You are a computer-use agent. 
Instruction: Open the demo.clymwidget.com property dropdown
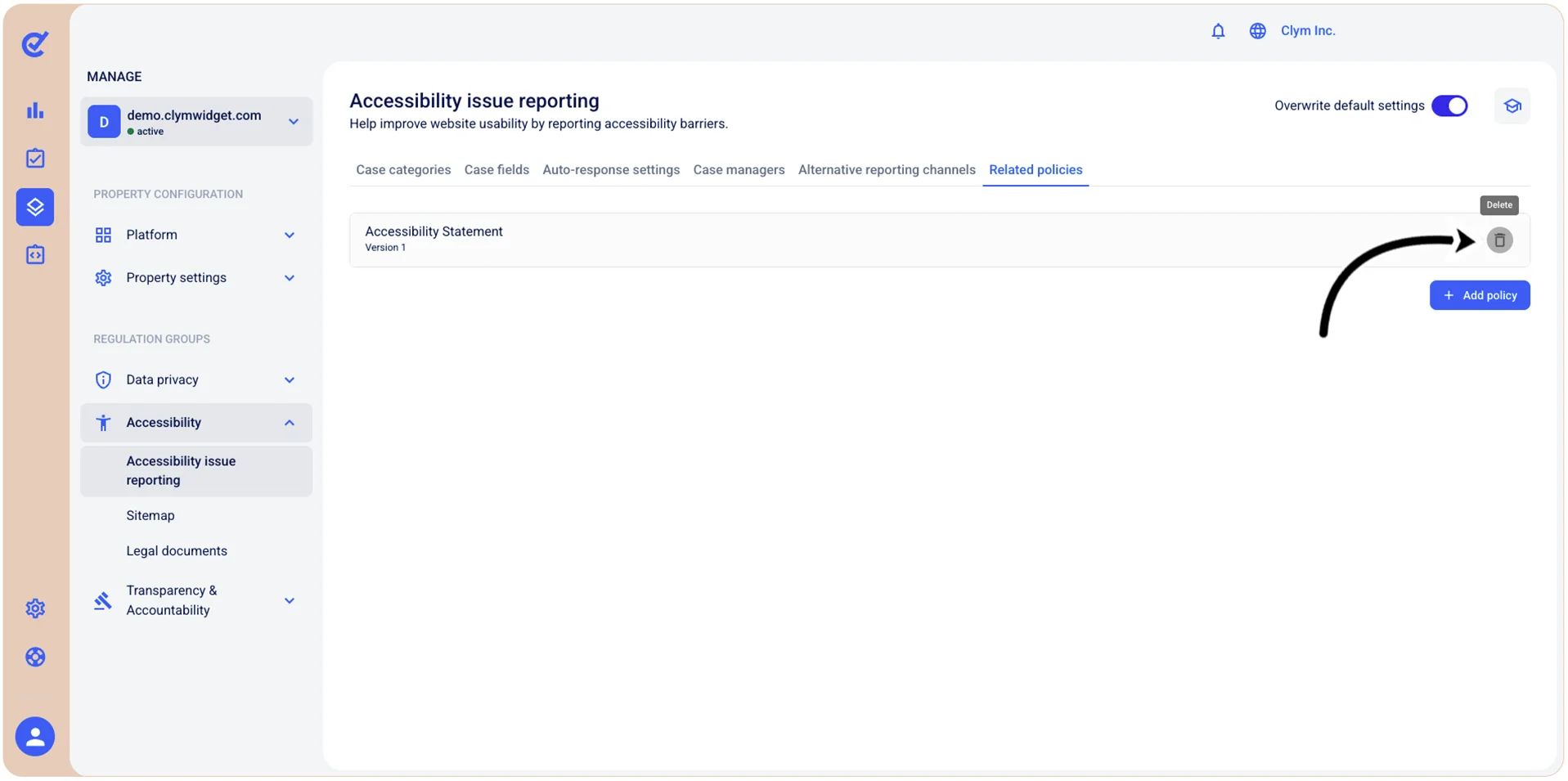pyautogui.click(x=196, y=122)
